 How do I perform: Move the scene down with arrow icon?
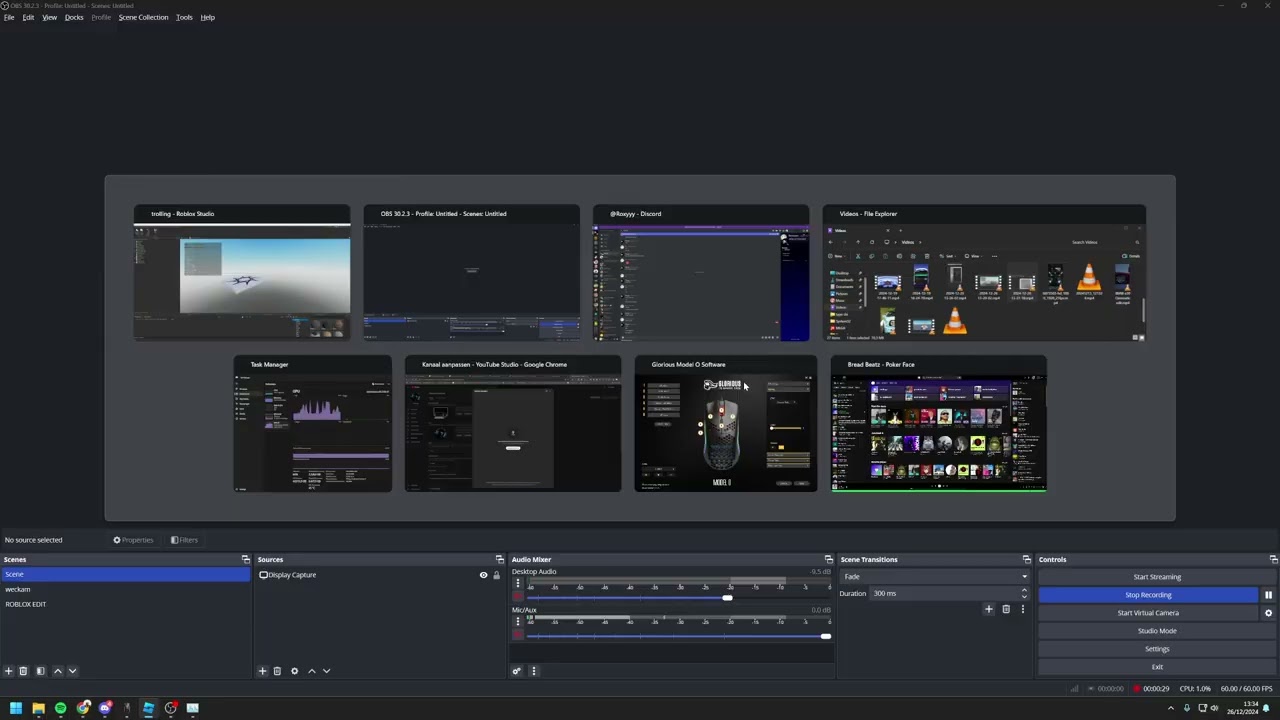[72, 671]
